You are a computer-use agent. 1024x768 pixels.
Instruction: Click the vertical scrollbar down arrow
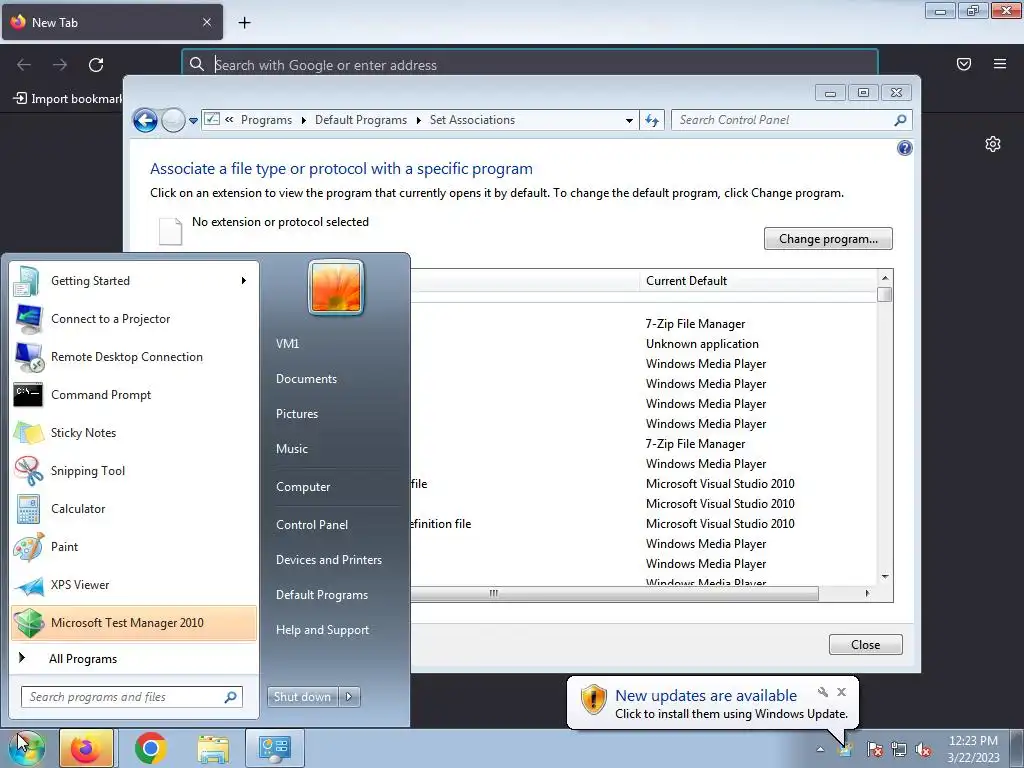[885, 577]
